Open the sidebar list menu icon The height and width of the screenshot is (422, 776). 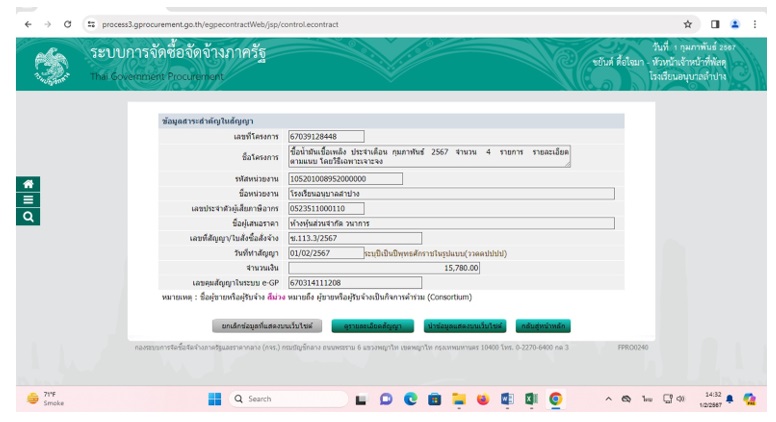pos(28,200)
